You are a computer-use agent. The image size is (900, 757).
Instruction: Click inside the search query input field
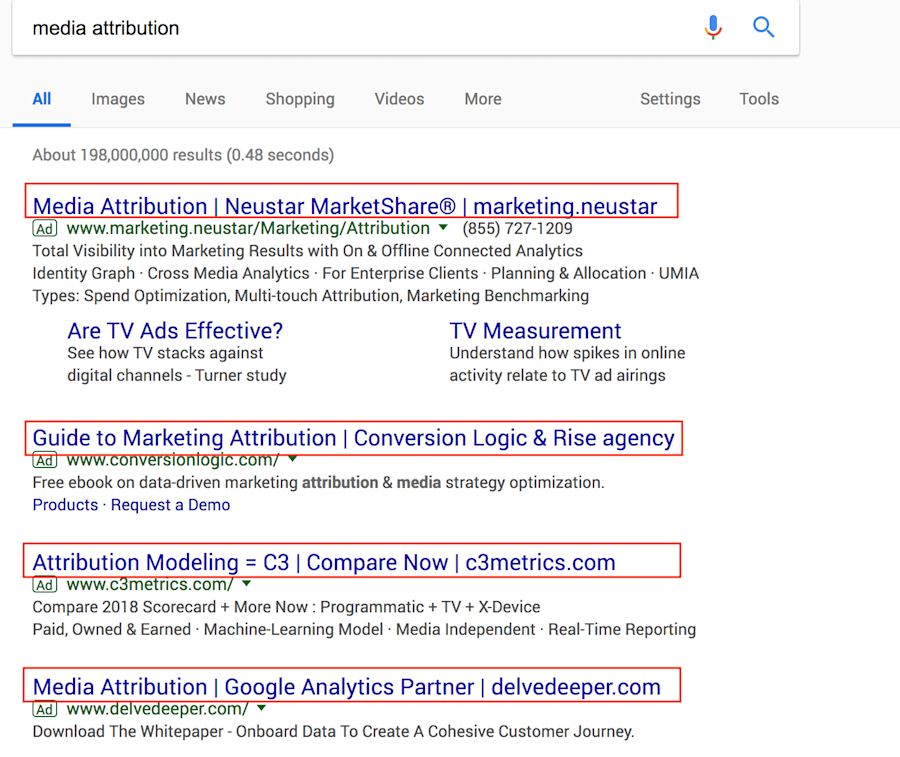point(300,28)
